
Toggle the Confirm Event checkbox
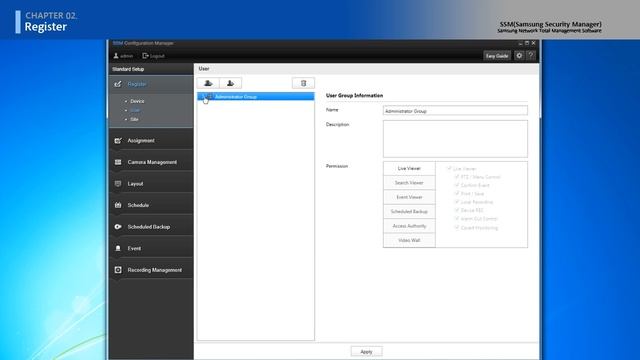point(457,185)
